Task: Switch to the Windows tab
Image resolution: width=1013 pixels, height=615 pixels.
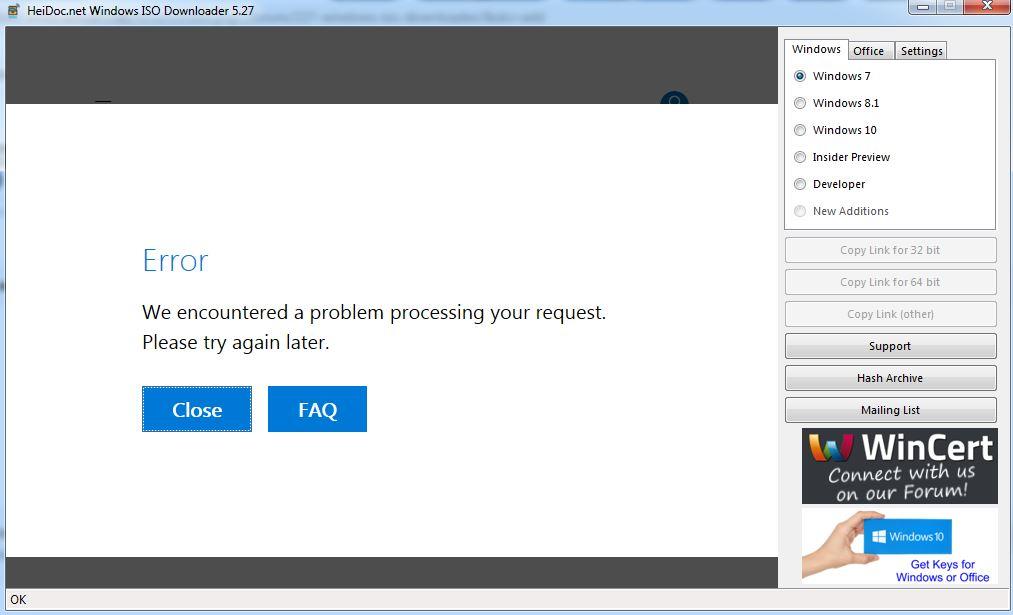Action: click(x=816, y=49)
